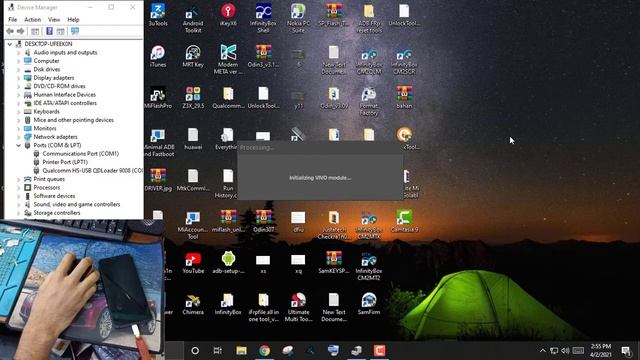Show hidden system tray icons

click(x=542, y=351)
